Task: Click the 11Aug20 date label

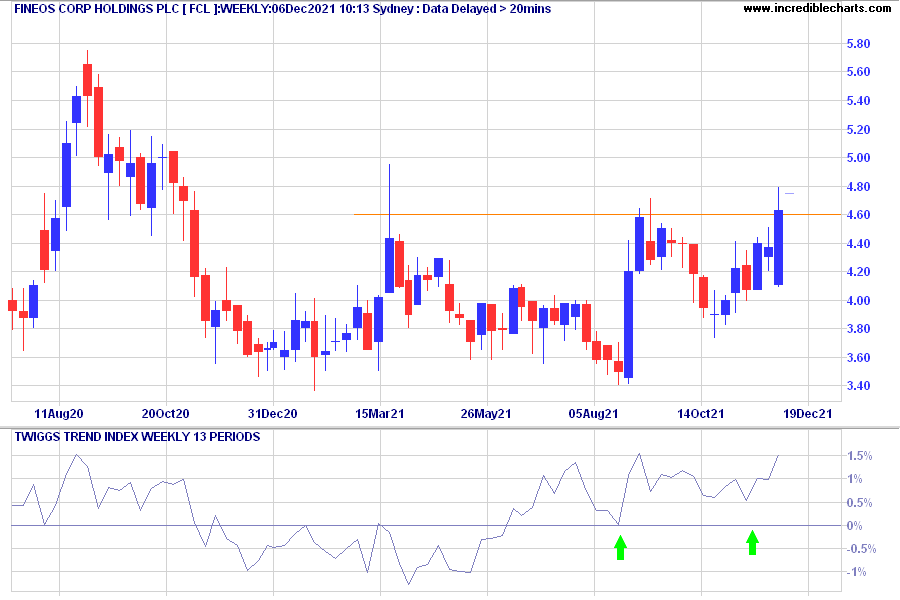Action: pos(59,413)
